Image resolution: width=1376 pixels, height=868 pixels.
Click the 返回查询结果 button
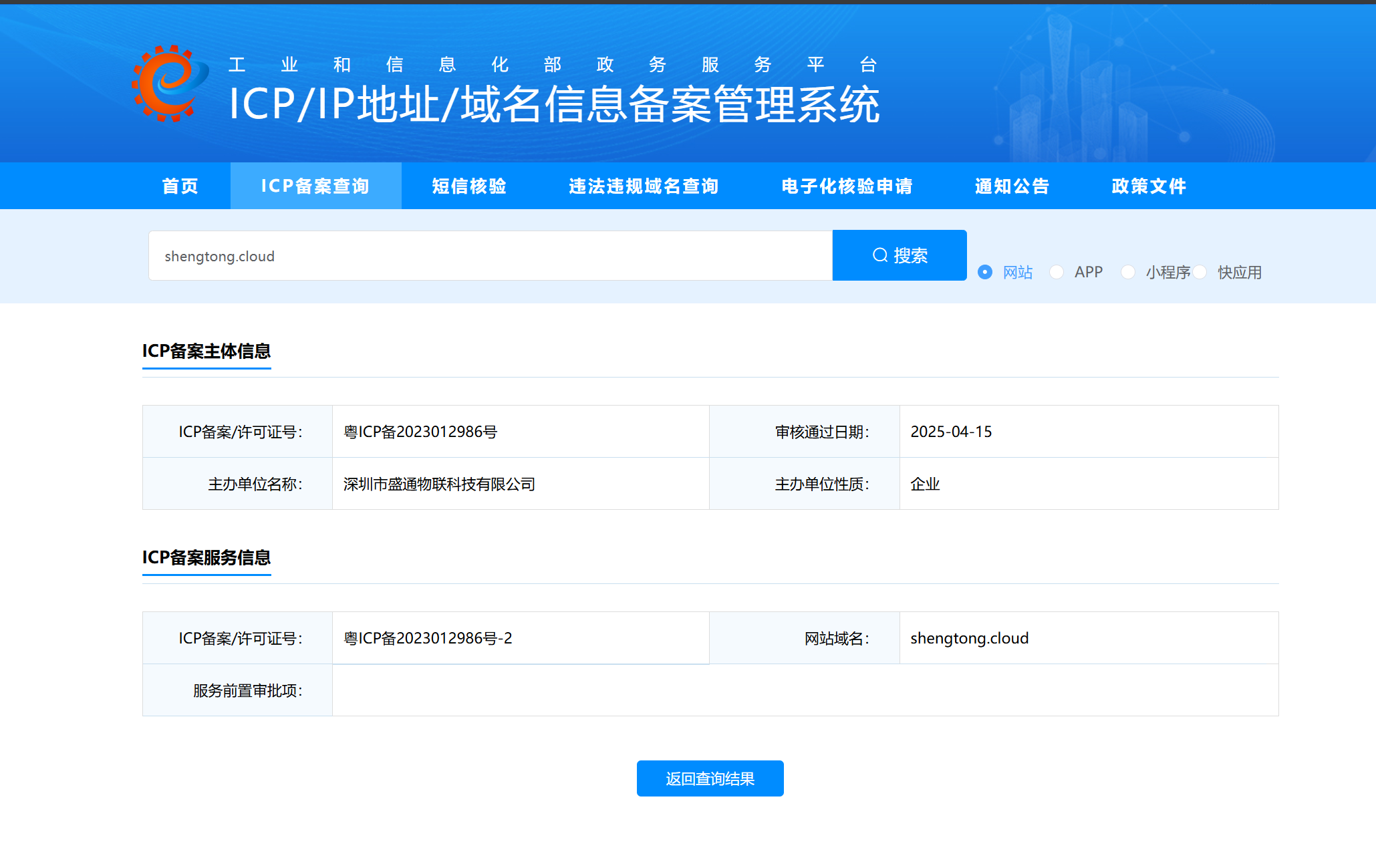pyautogui.click(x=710, y=778)
